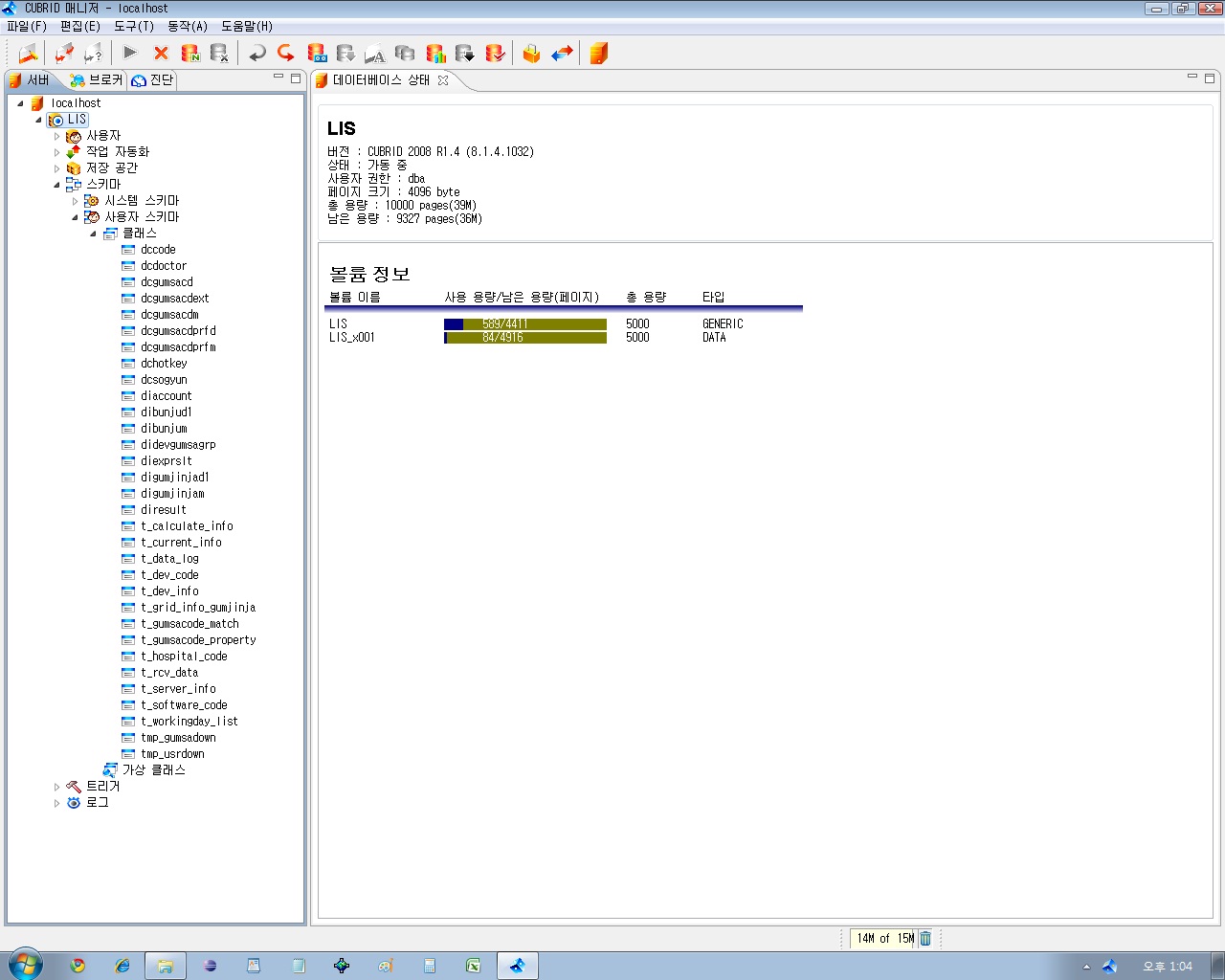
Task: Open the 도움말(H) menu
Action: pyautogui.click(x=247, y=27)
